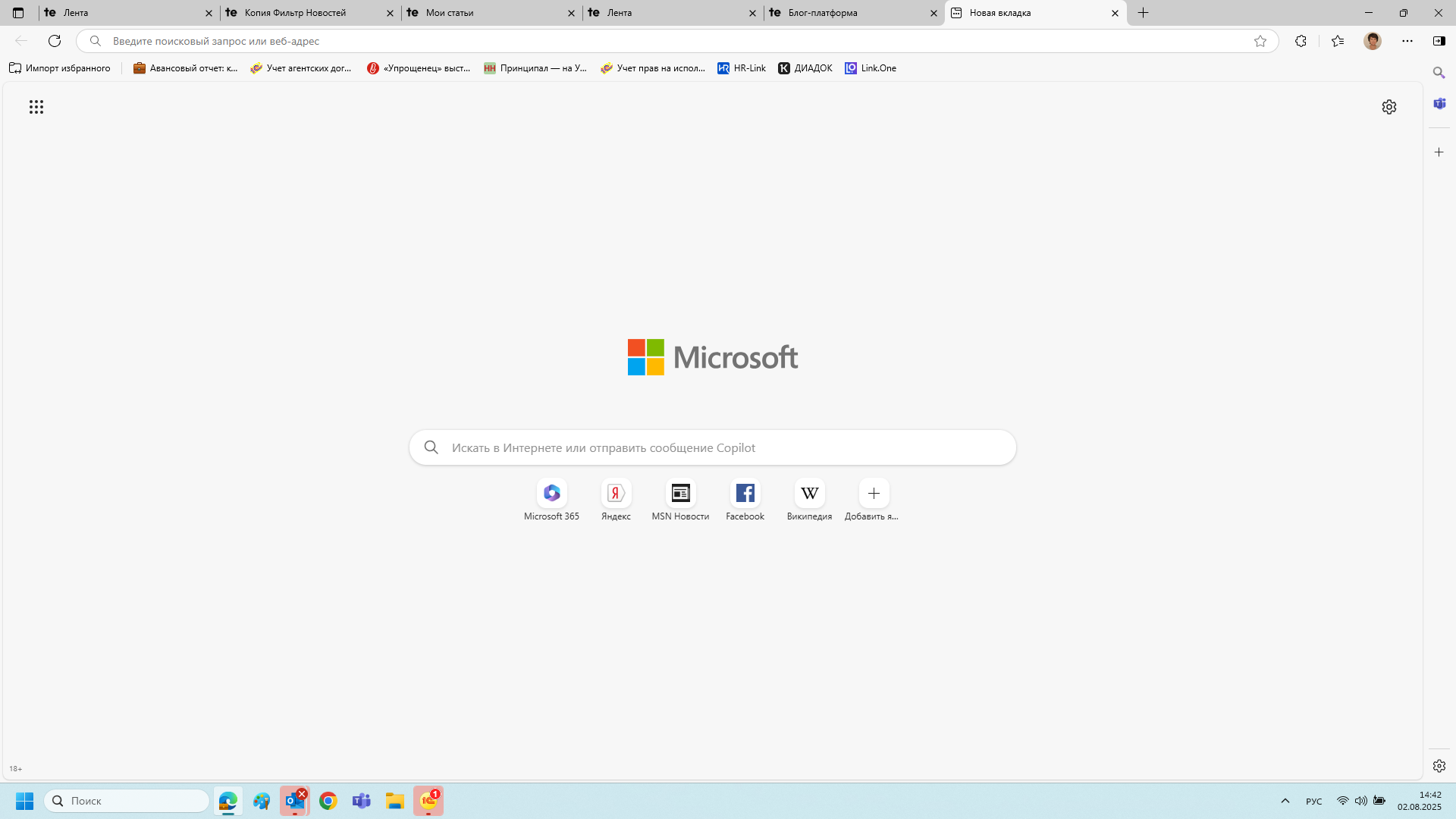Viewport: 1456px width, 819px height.
Task: Open Google Chrome from the taskbar
Action: [328, 801]
